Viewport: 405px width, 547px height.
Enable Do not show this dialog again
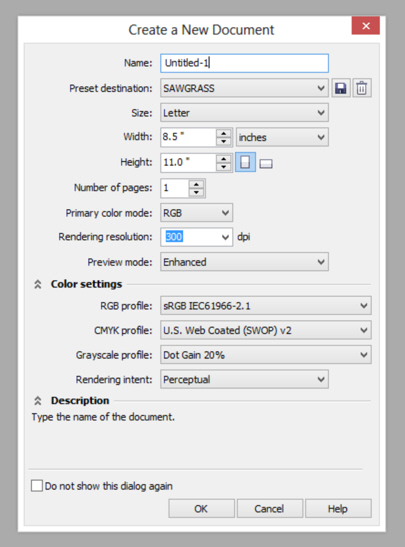[37, 486]
